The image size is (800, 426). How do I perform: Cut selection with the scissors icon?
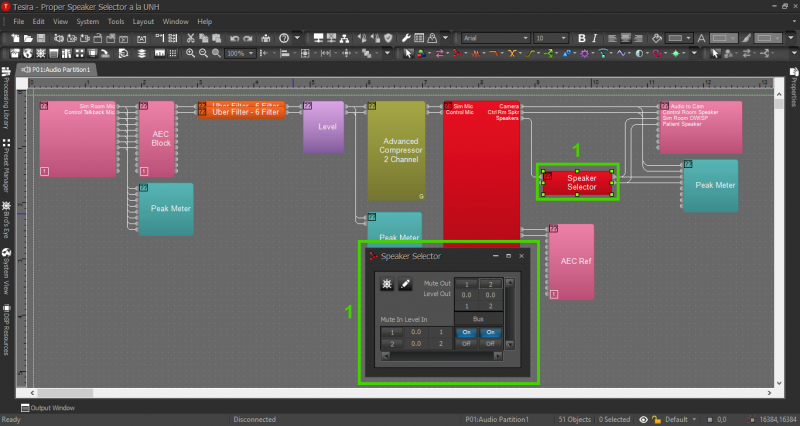point(190,38)
